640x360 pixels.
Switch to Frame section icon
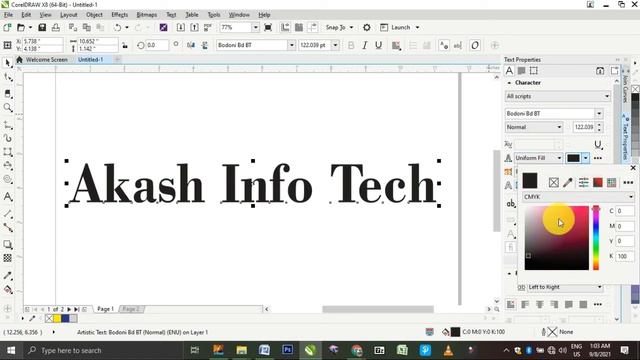click(x=533, y=71)
